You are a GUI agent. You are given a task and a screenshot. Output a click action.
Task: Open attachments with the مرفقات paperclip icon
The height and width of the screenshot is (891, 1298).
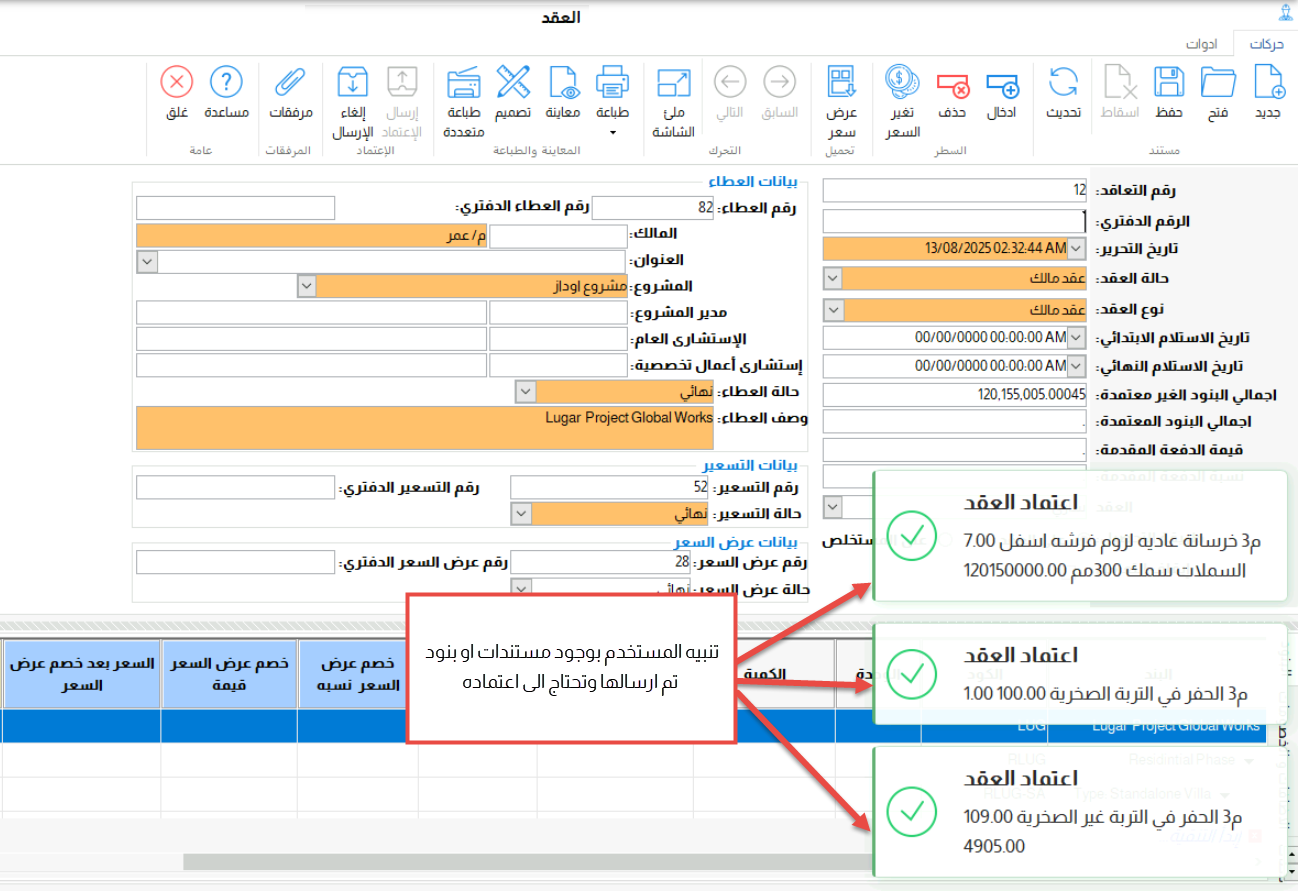point(291,81)
